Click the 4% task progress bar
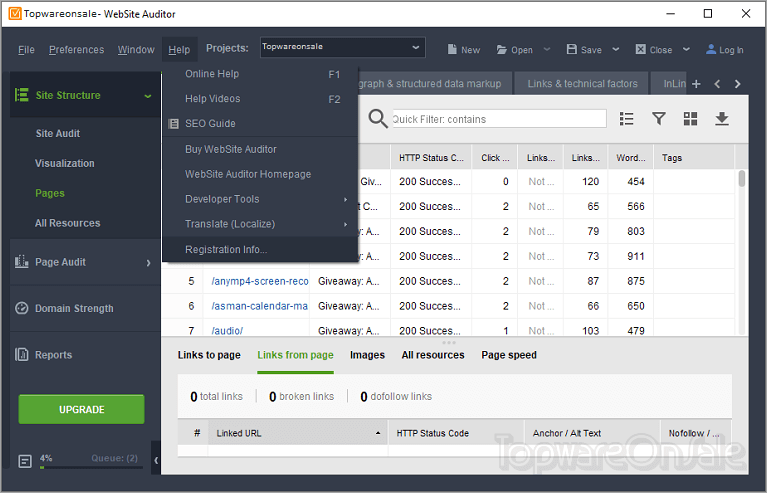Screen dimensions: 767x493 pyautogui.click(x=91, y=468)
